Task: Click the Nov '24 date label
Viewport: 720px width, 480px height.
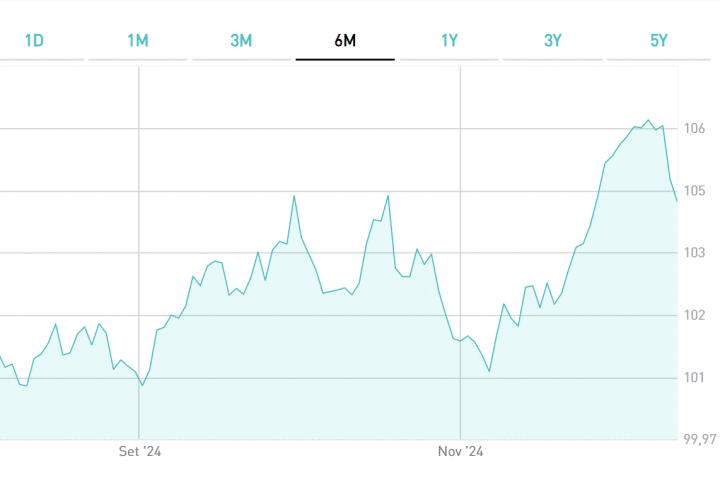Action: point(461,452)
